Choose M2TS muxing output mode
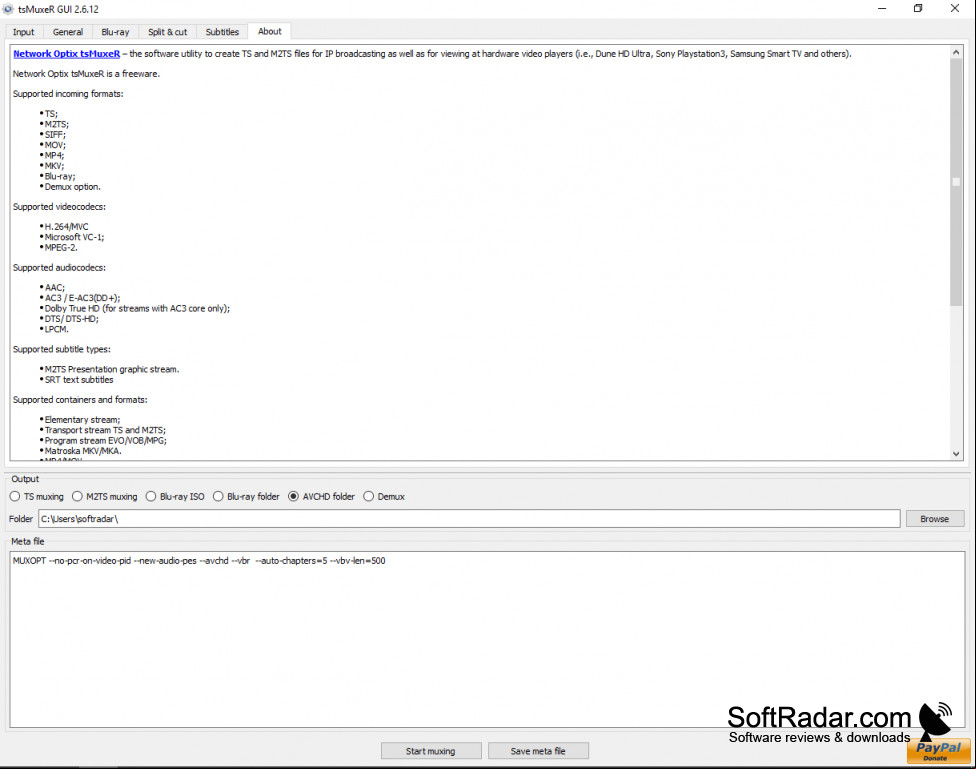This screenshot has width=976, height=769. click(105, 496)
